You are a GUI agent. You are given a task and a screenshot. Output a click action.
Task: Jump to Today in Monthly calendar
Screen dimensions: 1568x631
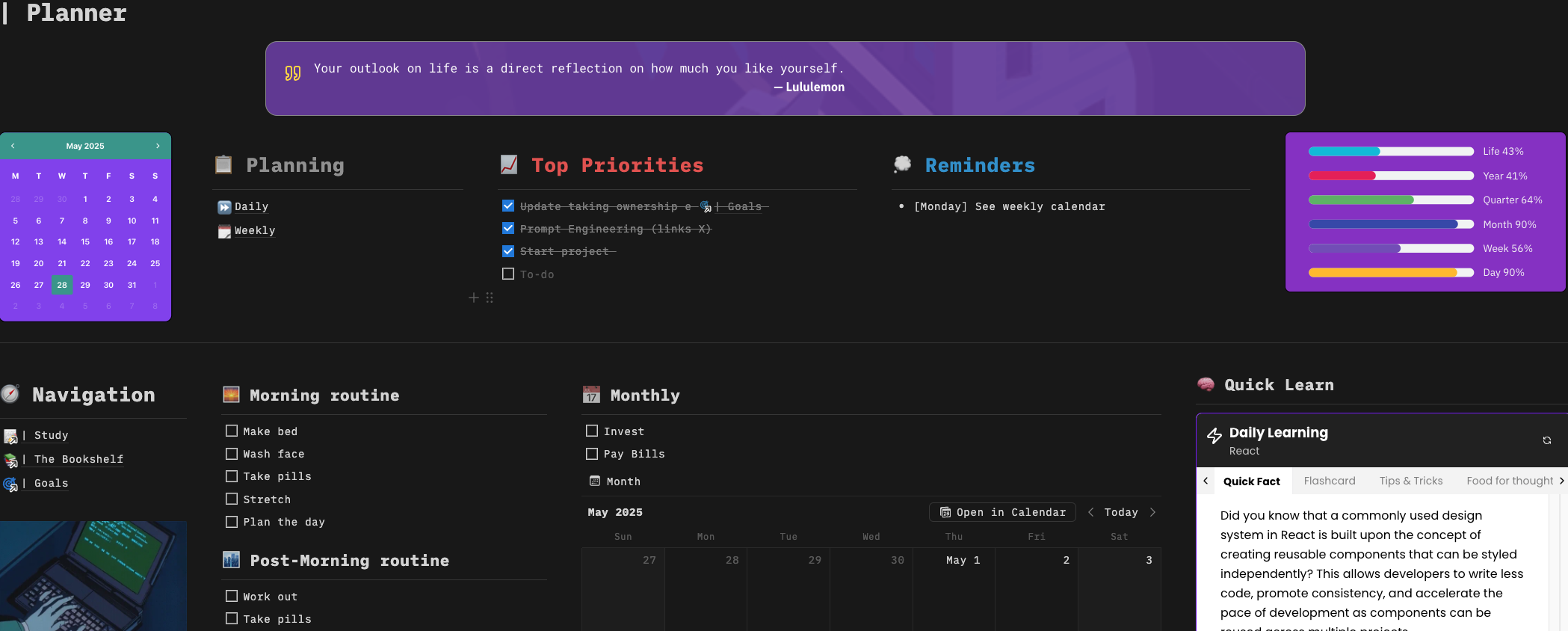point(1121,512)
